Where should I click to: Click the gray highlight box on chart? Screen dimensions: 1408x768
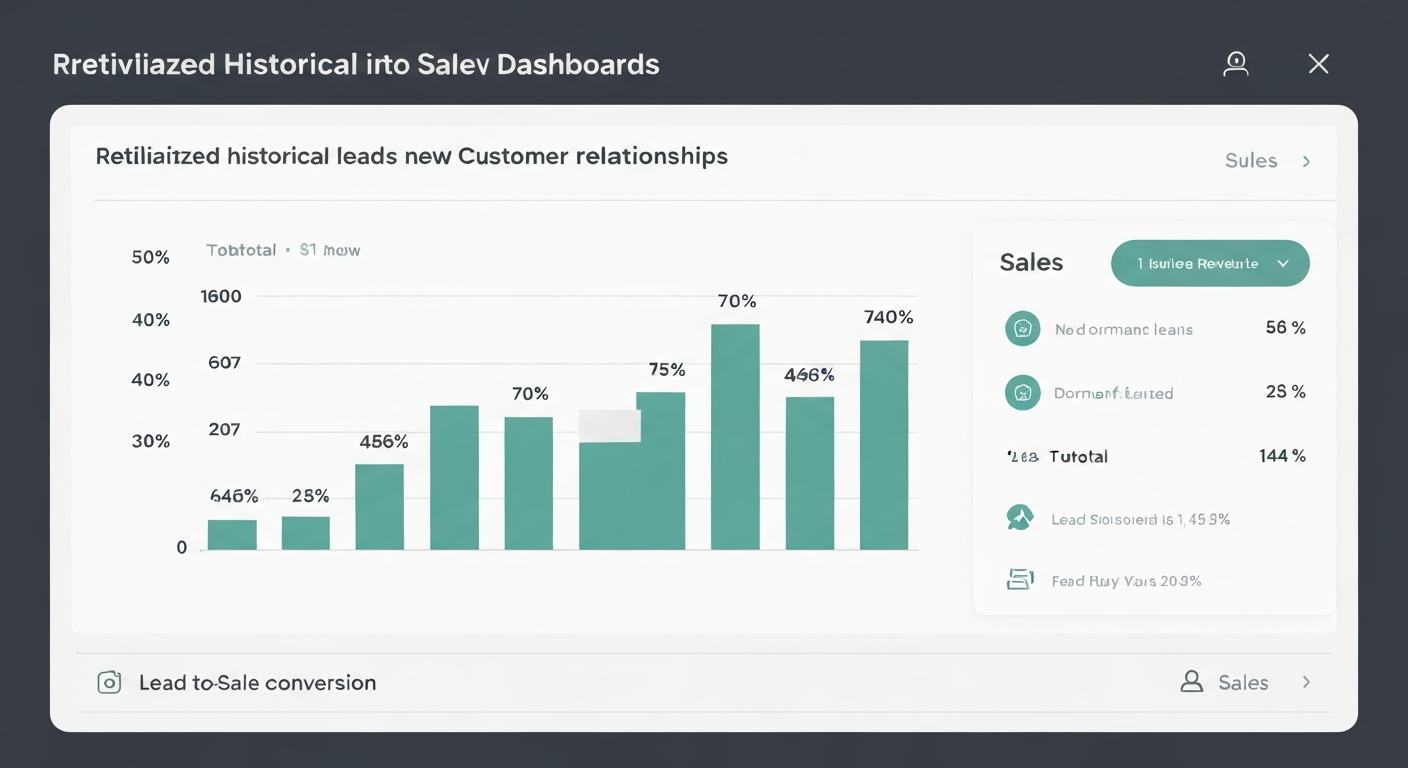coord(610,426)
